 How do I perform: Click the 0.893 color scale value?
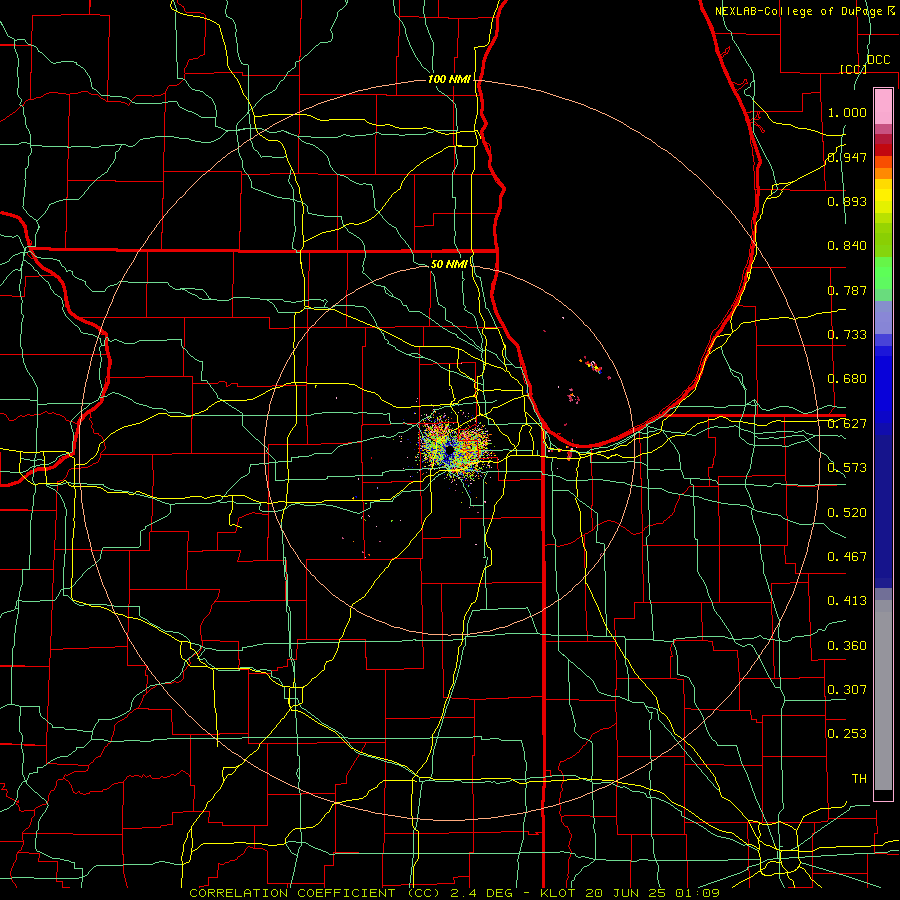[847, 201]
